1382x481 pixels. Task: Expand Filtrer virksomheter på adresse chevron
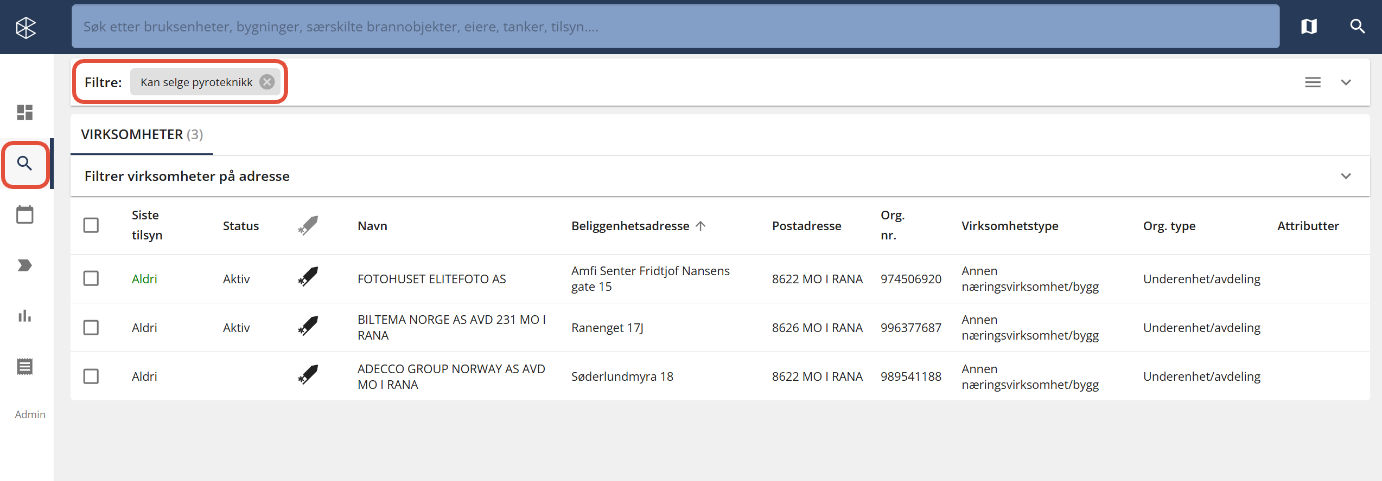(x=1346, y=176)
